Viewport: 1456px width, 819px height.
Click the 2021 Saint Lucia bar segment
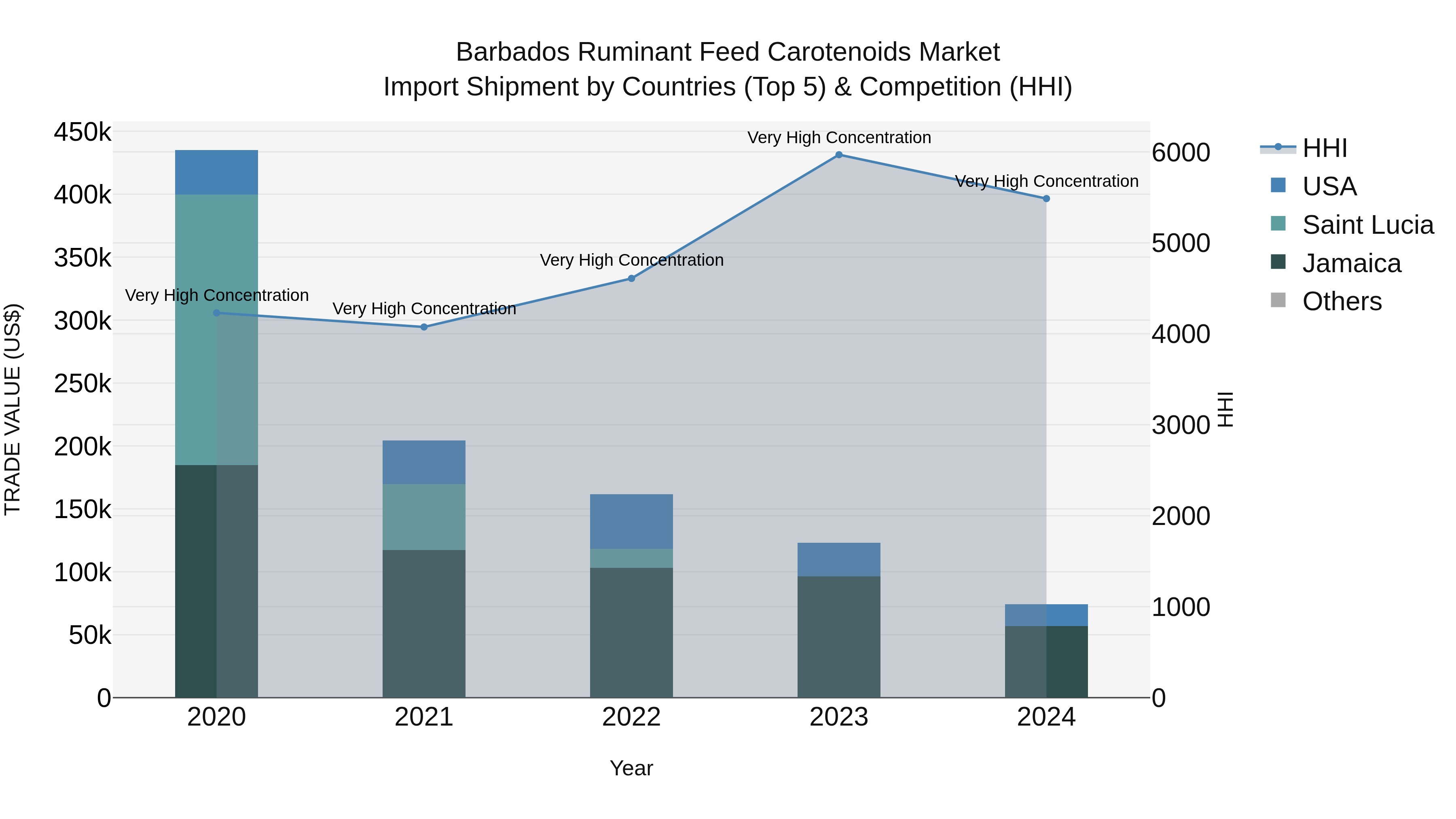click(424, 516)
